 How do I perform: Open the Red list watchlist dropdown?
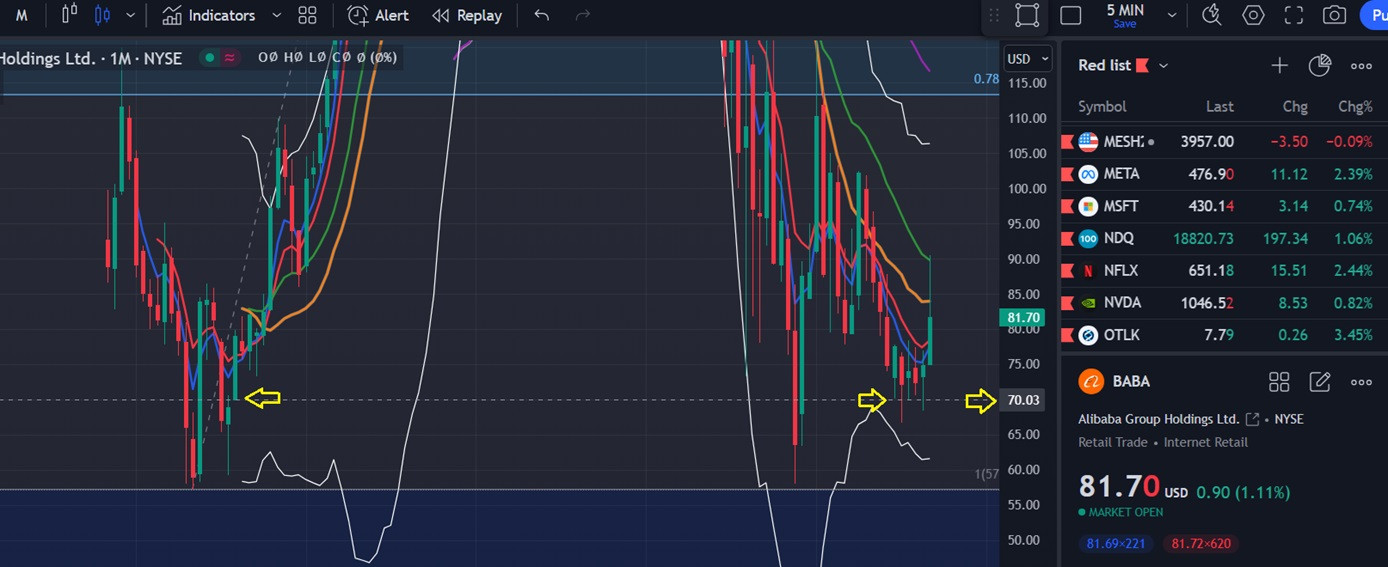(x=1122, y=65)
